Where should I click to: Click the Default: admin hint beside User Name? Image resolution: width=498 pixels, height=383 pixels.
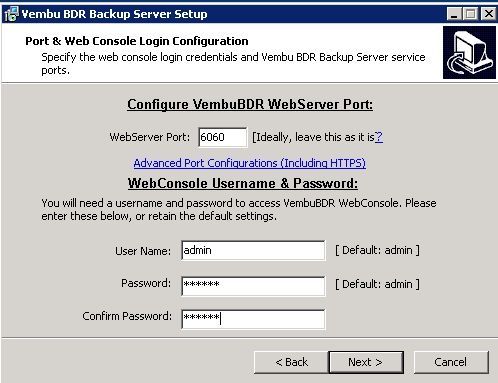pos(377,250)
